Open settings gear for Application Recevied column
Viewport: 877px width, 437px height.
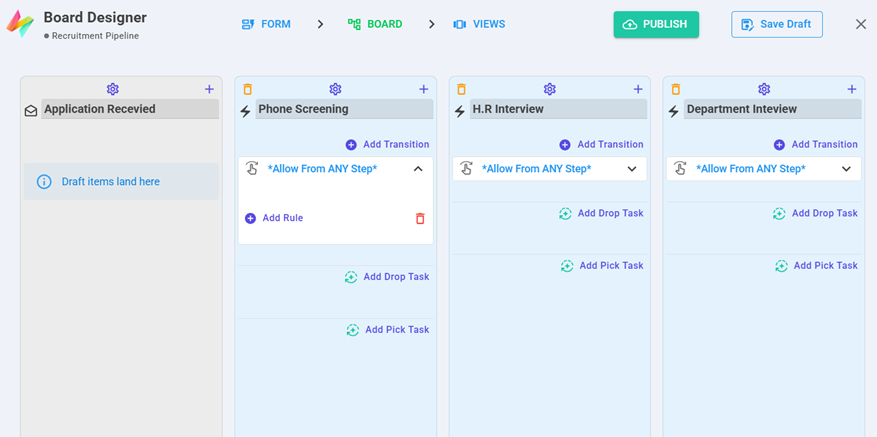113,90
